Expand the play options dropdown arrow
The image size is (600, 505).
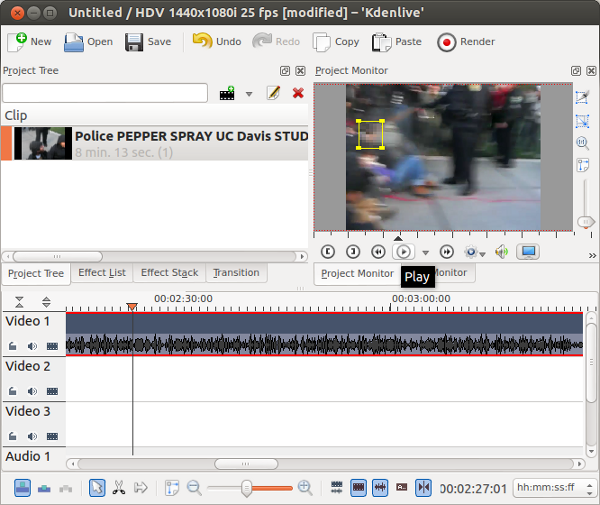click(x=426, y=253)
